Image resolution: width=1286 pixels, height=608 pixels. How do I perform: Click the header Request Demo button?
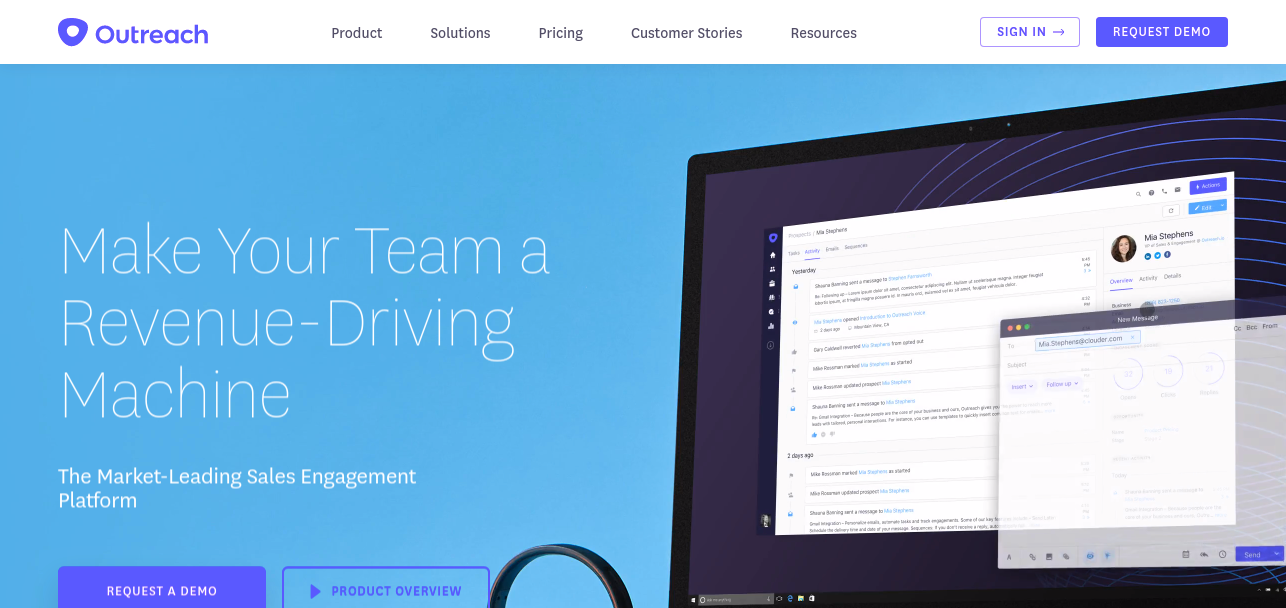tap(1162, 32)
